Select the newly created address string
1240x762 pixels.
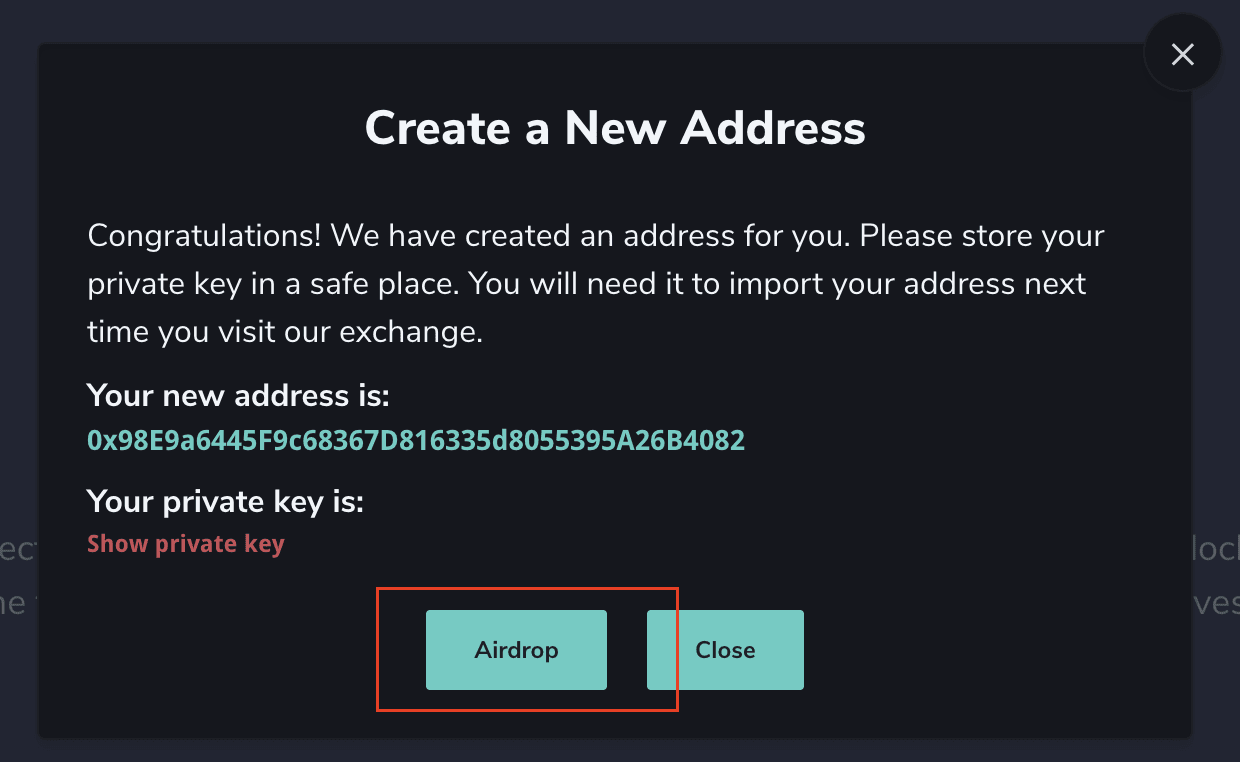416,441
